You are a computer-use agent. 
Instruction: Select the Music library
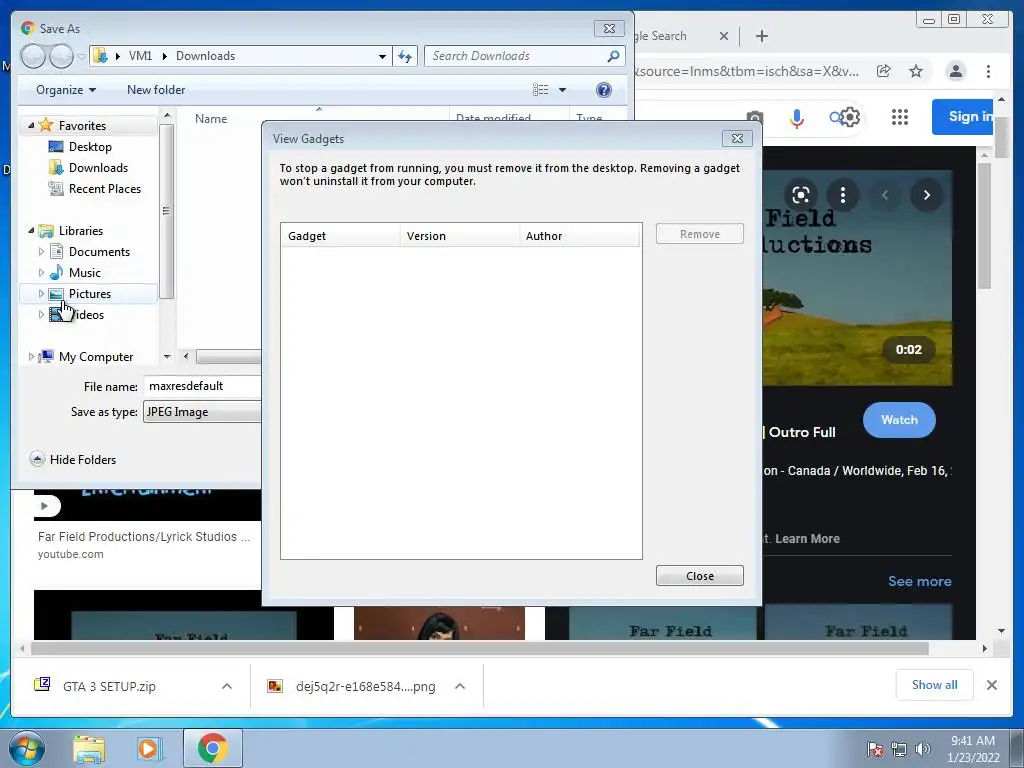[84, 272]
